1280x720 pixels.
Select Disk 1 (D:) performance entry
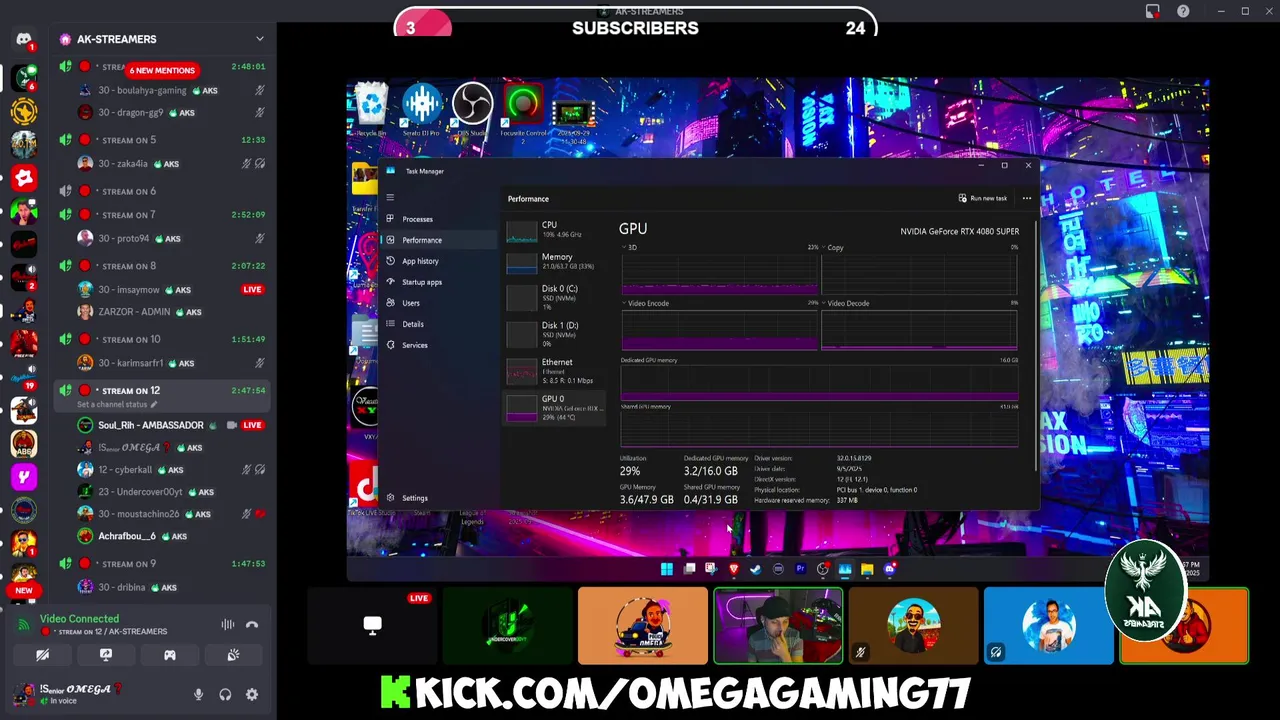554,334
